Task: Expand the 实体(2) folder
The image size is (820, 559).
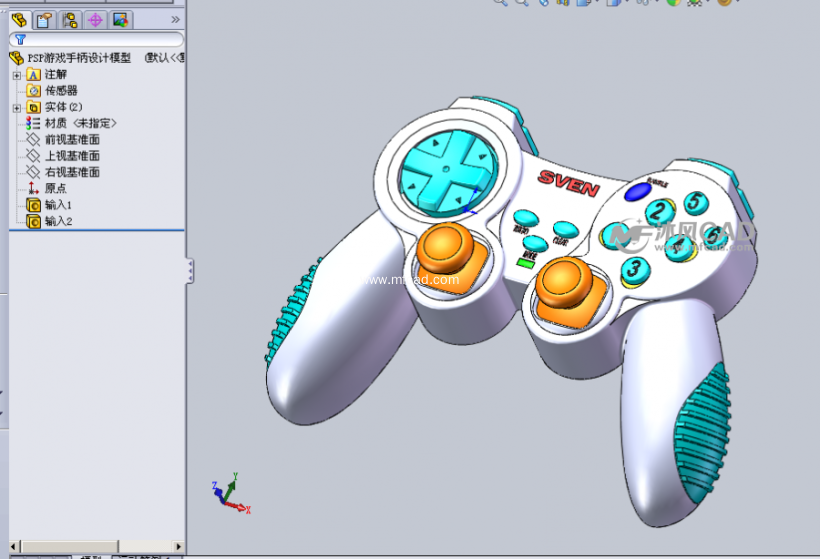Action: coord(16,107)
